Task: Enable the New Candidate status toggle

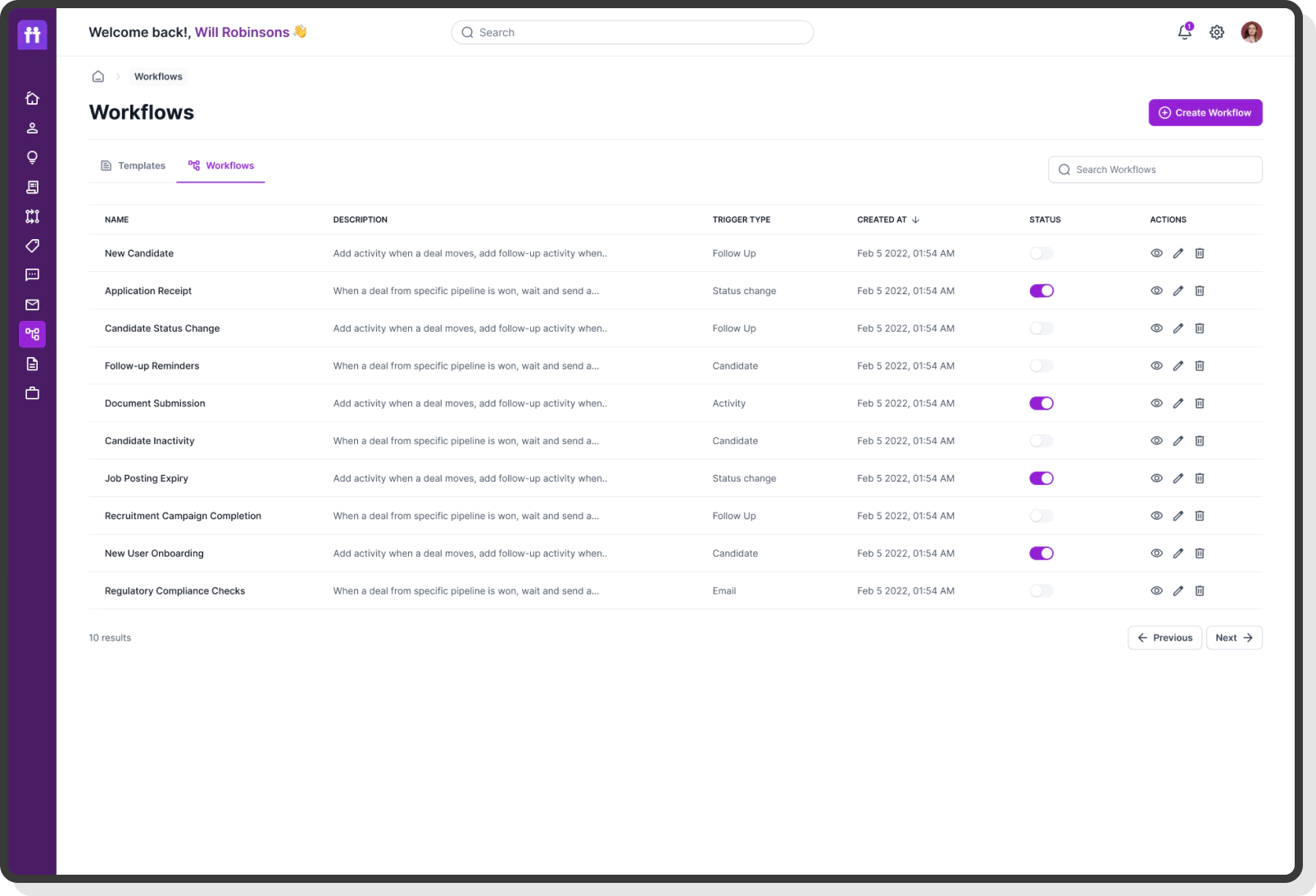Action: (1041, 253)
